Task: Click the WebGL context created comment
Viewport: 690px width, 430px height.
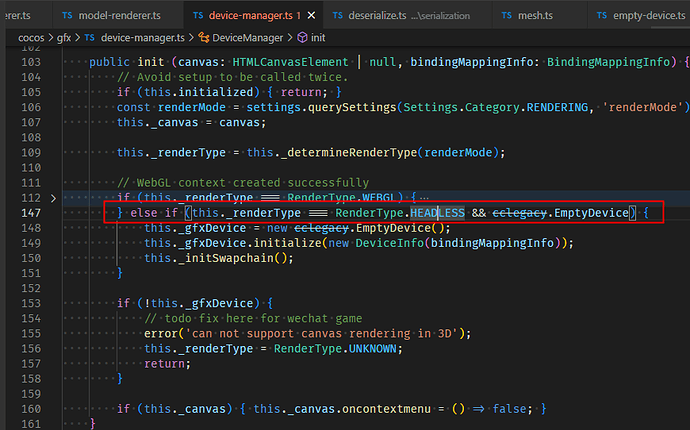Action: click(x=243, y=183)
